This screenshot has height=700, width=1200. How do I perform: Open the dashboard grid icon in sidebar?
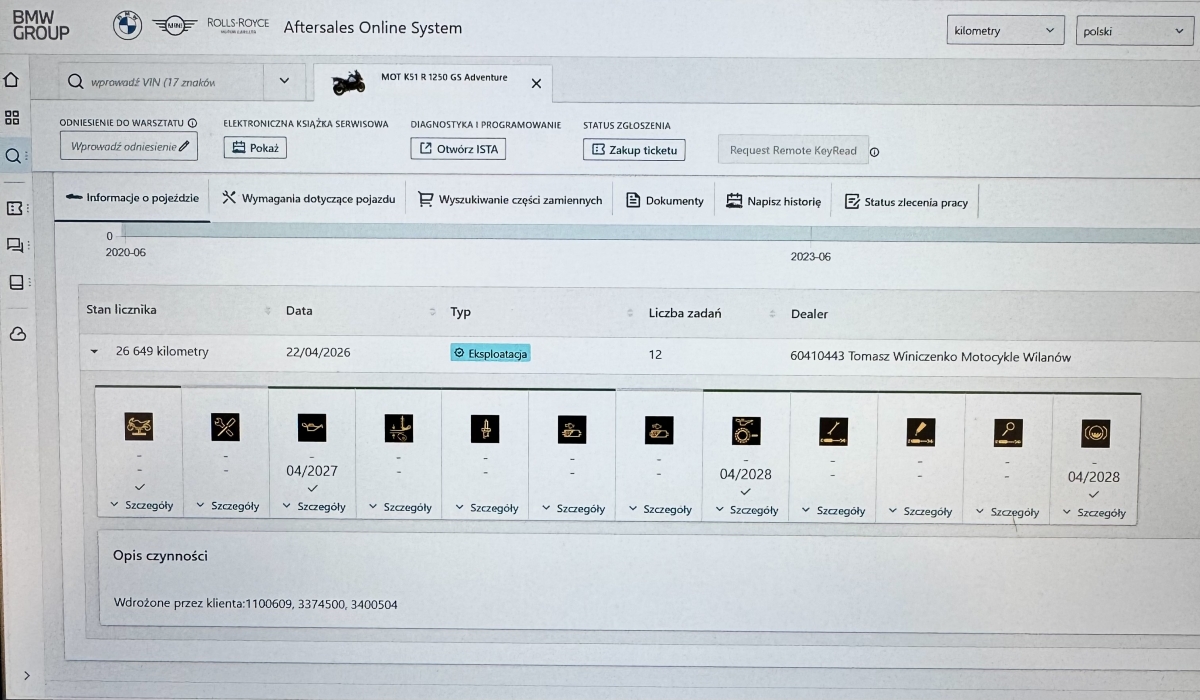tap(14, 118)
